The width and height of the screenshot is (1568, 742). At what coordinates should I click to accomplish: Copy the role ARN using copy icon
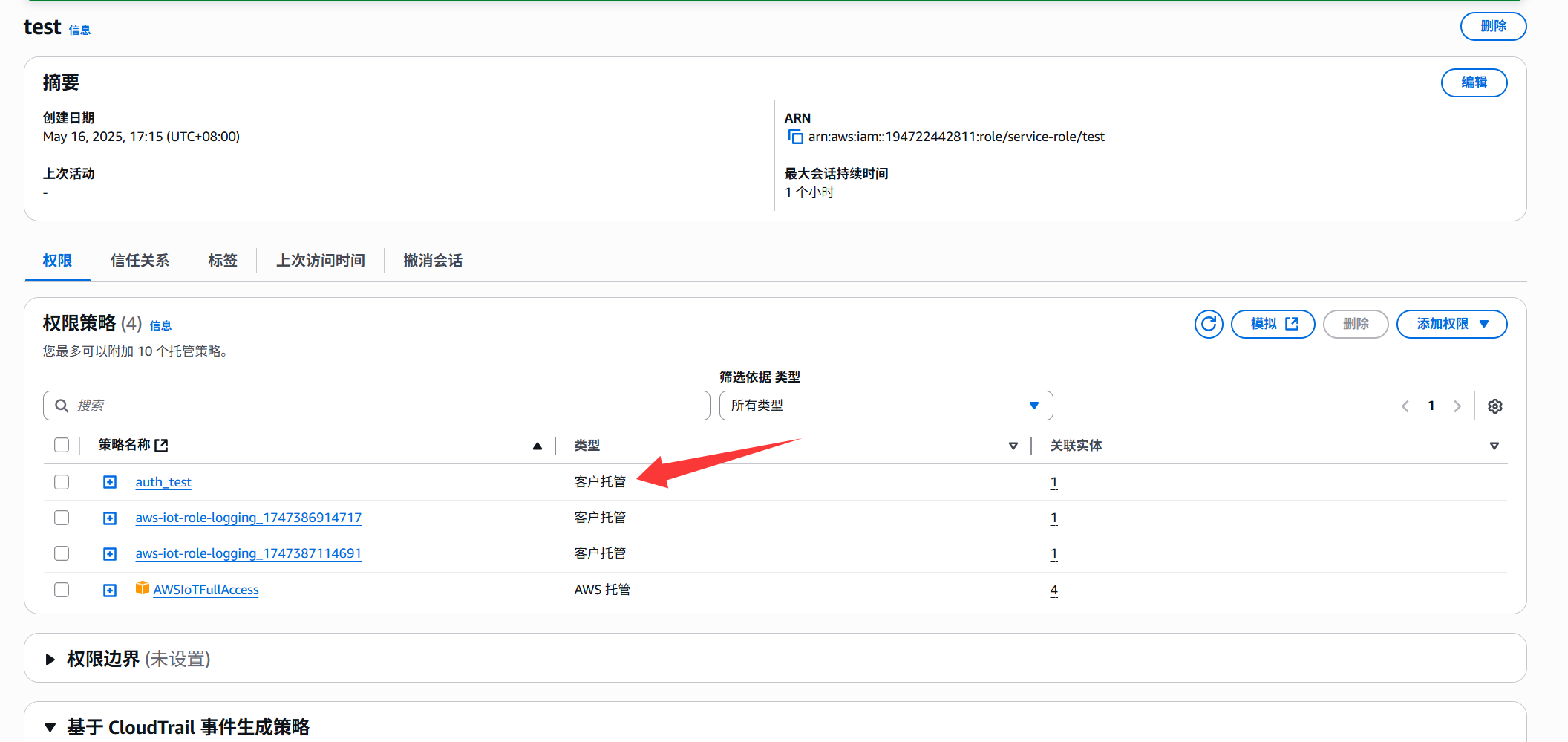[795, 137]
